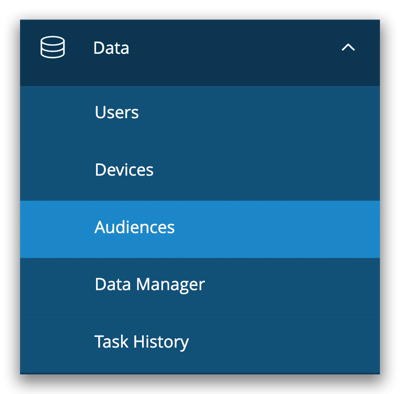Pick the last submenu item Task History
Image resolution: width=400 pixels, height=394 pixels.
click(142, 342)
